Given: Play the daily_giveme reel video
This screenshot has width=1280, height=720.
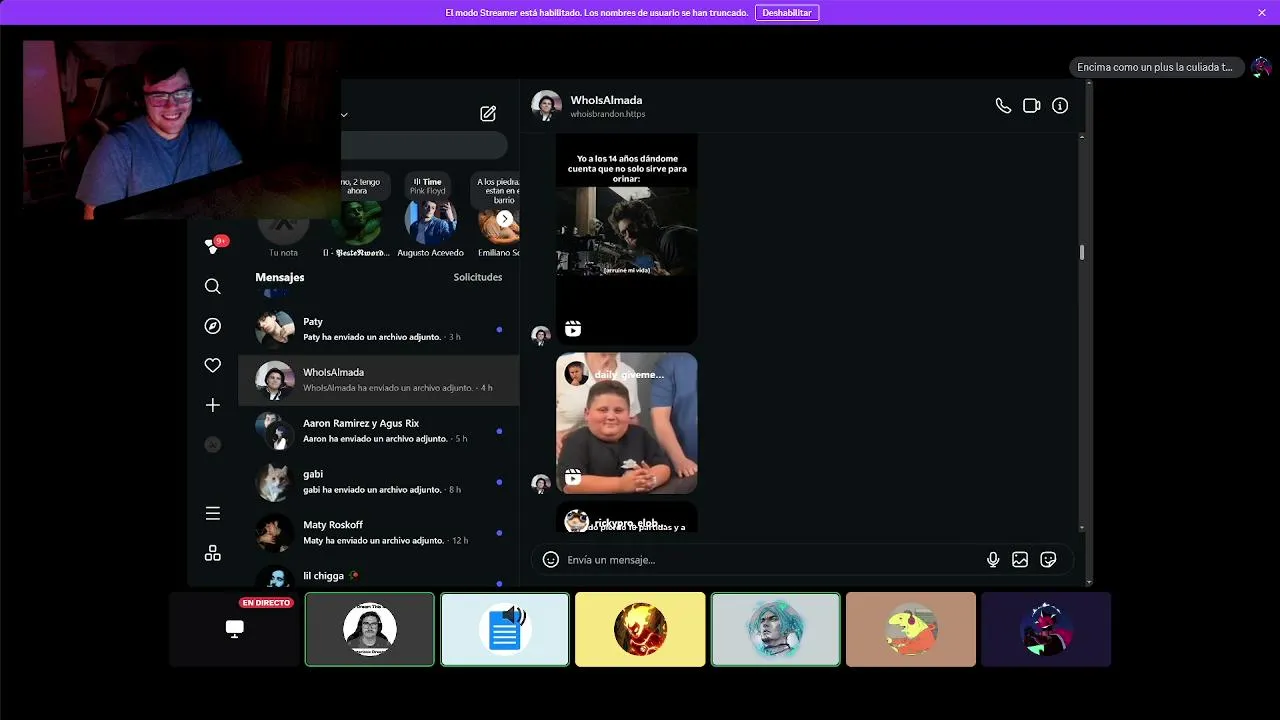Looking at the screenshot, I should tap(627, 423).
